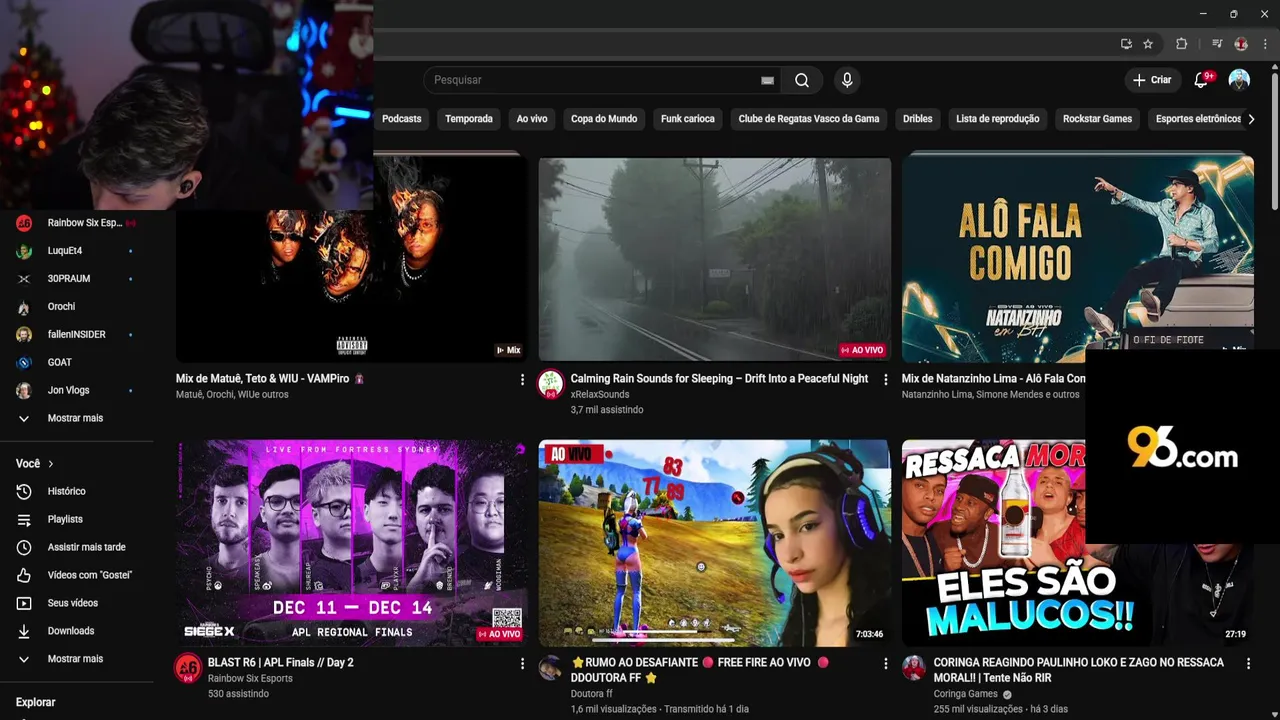Open the account avatar menu
Screen dimensions: 1280x720
[1239, 80]
